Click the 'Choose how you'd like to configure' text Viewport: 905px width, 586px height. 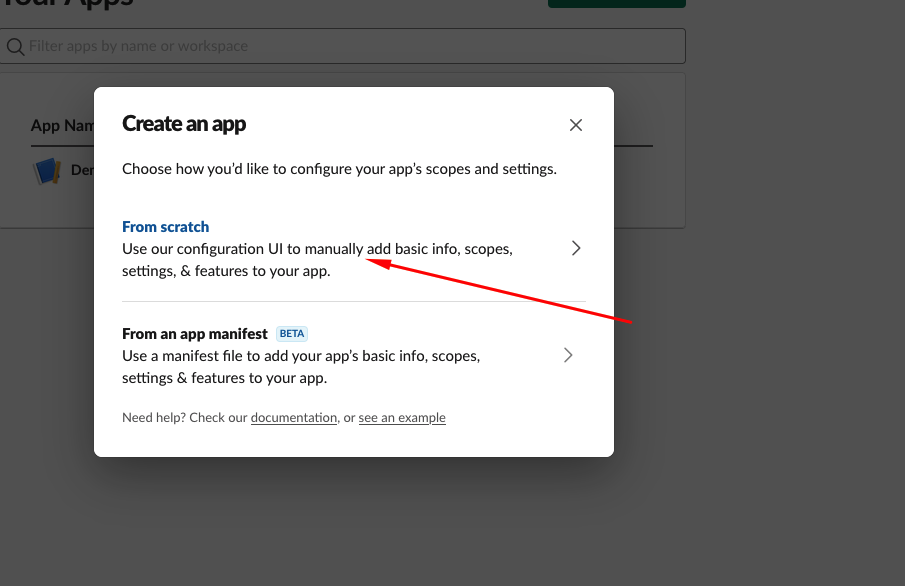(x=339, y=169)
